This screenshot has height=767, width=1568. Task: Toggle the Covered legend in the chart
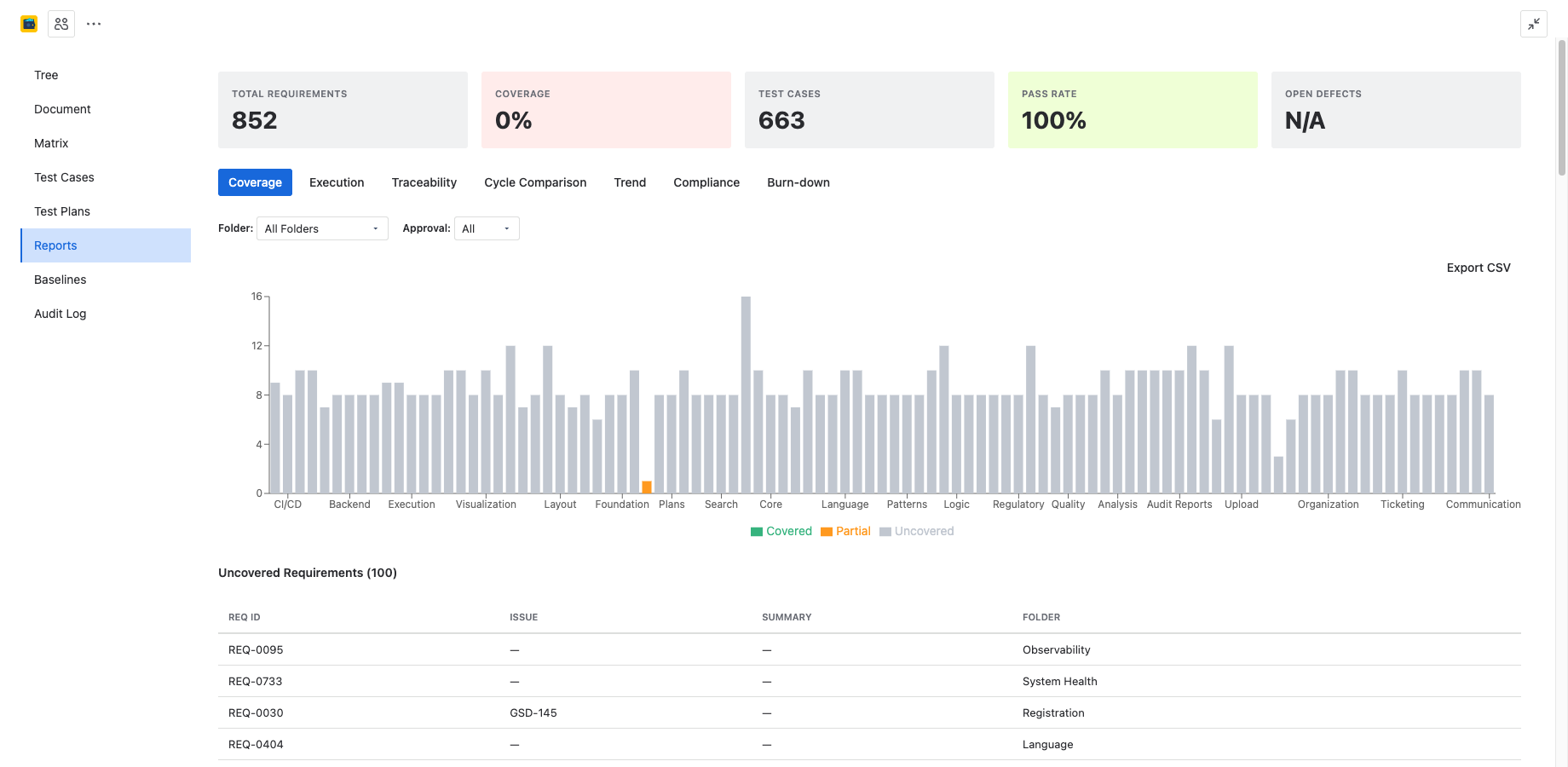(x=781, y=531)
